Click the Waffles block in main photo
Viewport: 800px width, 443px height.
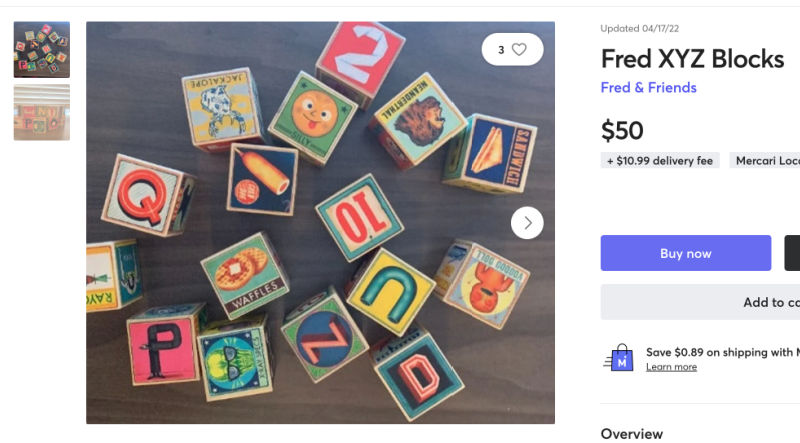[x=244, y=273]
